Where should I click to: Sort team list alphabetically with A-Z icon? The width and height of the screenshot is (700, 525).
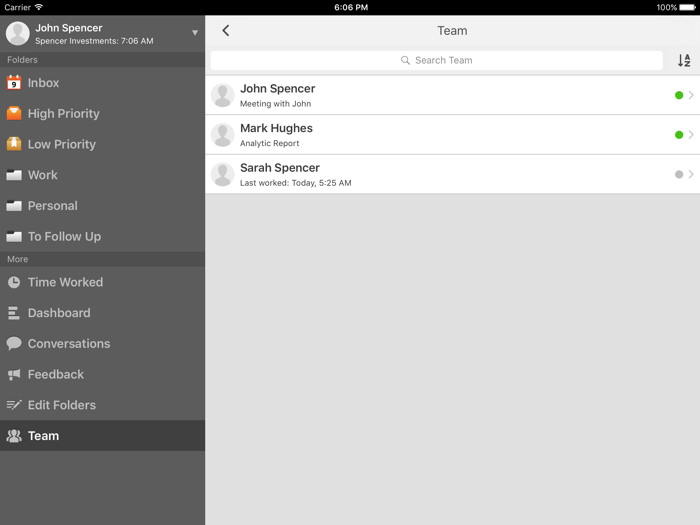point(684,60)
